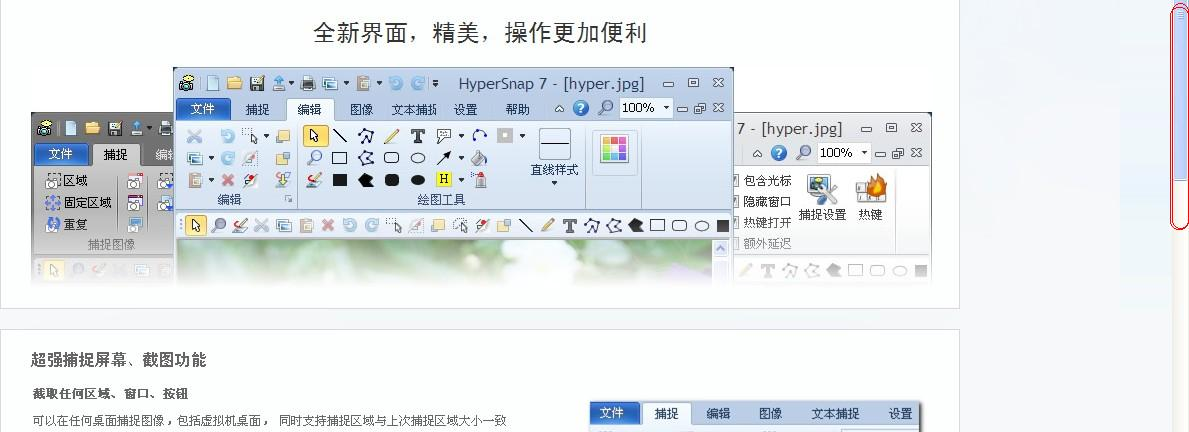Image resolution: width=1189 pixels, height=432 pixels.
Task: Open the 捕捉设置 capture settings icon
Action: (822, 197)
